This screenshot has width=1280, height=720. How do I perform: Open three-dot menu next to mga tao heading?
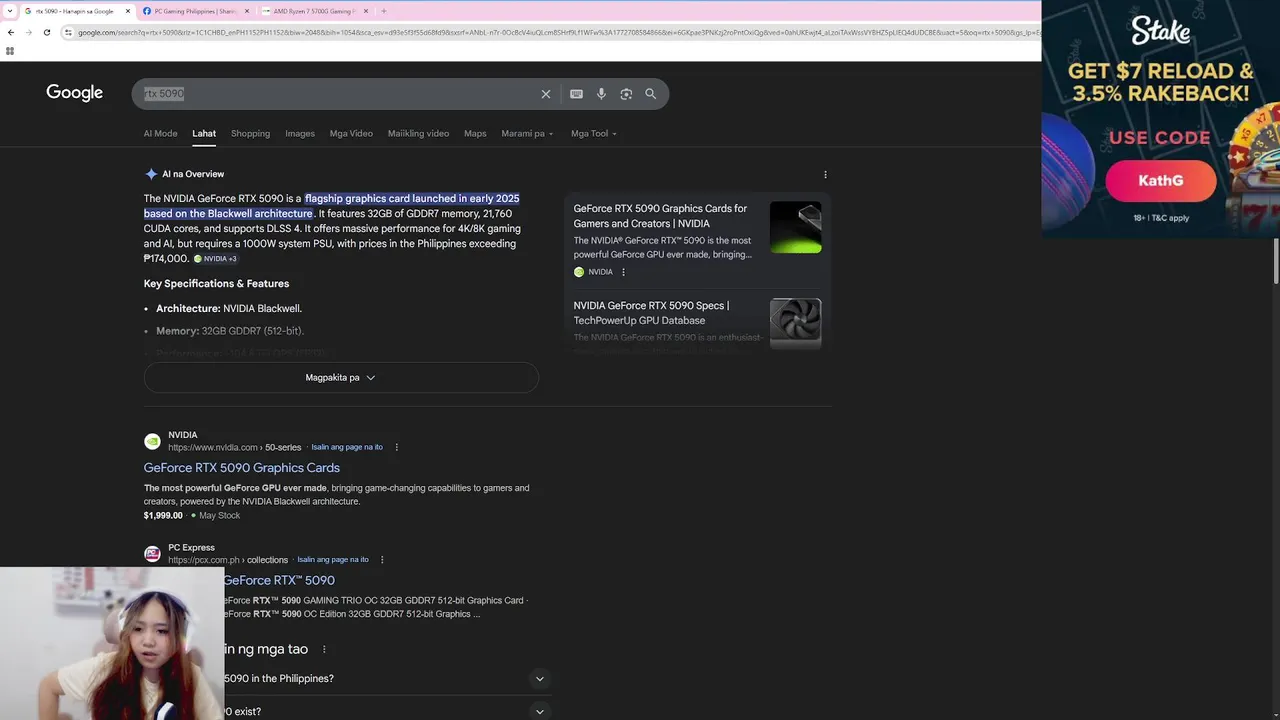point(323,650)
